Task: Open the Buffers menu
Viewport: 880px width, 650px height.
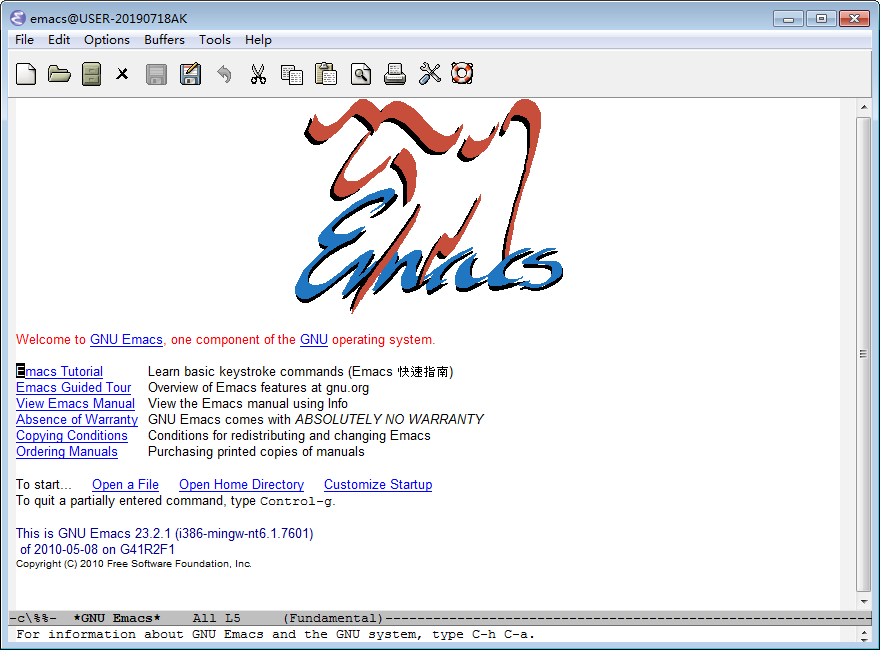Action: pyautogui.click(x=164, y=40)
